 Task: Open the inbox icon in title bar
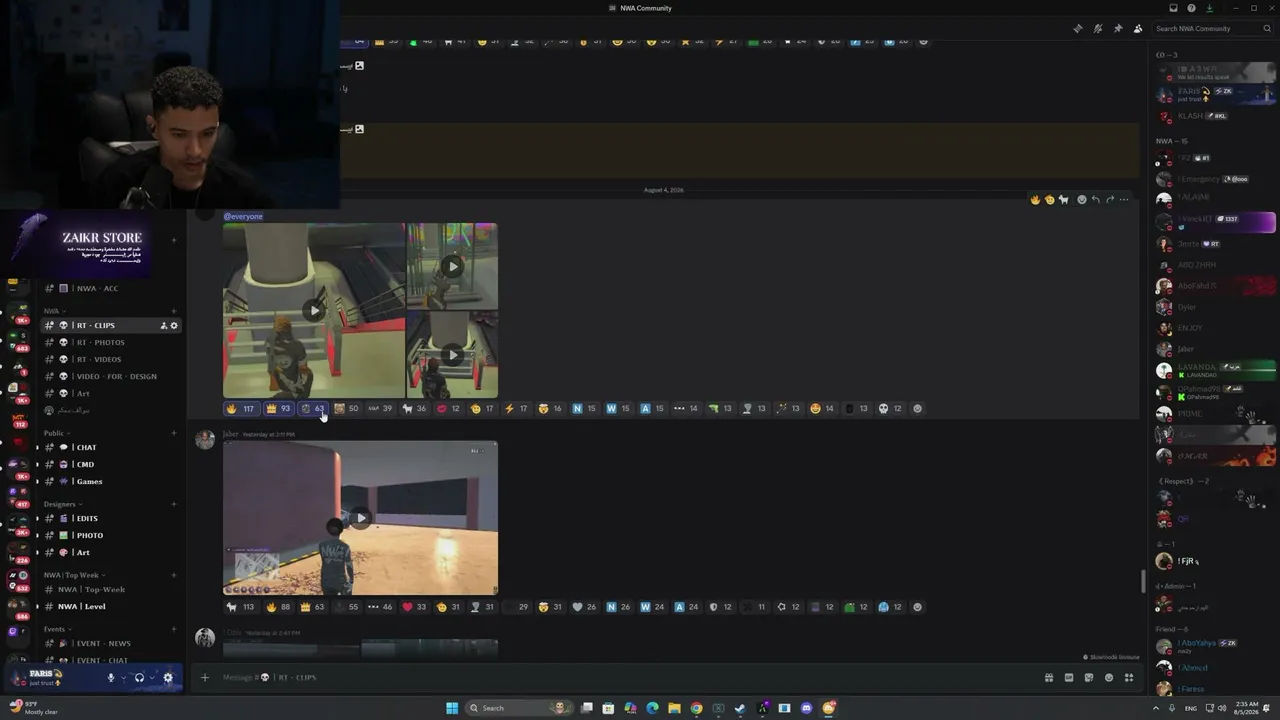(1174, 8)
